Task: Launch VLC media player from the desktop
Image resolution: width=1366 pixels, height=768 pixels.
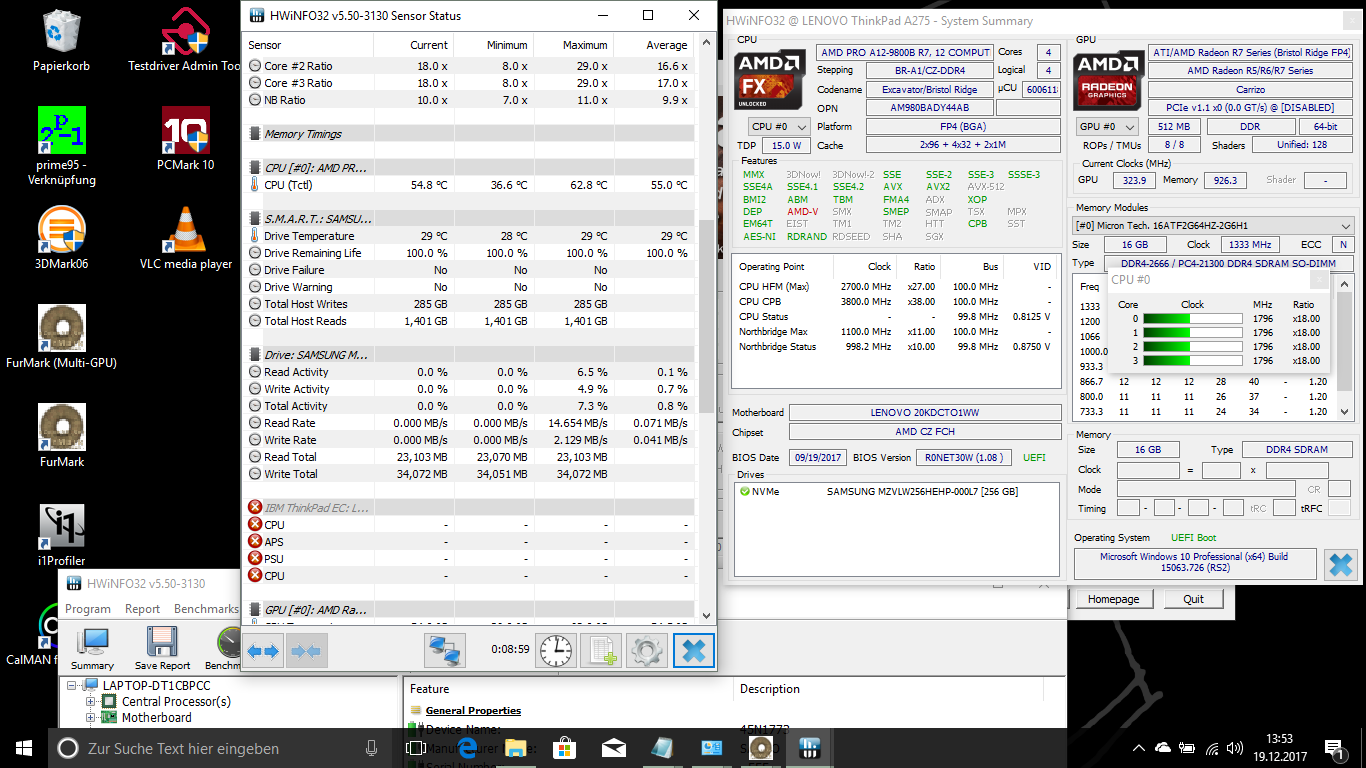Action: coord(185,238)
